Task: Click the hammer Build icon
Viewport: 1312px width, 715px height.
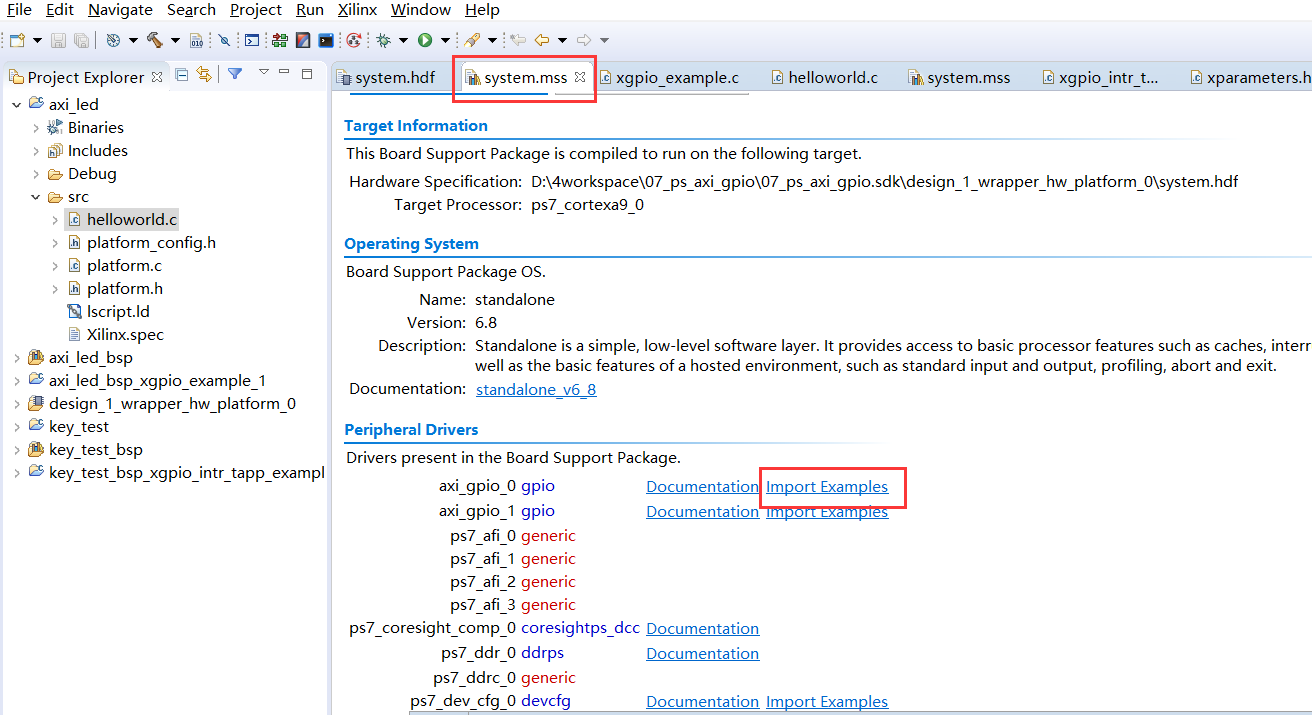Action: coord(155,41)
